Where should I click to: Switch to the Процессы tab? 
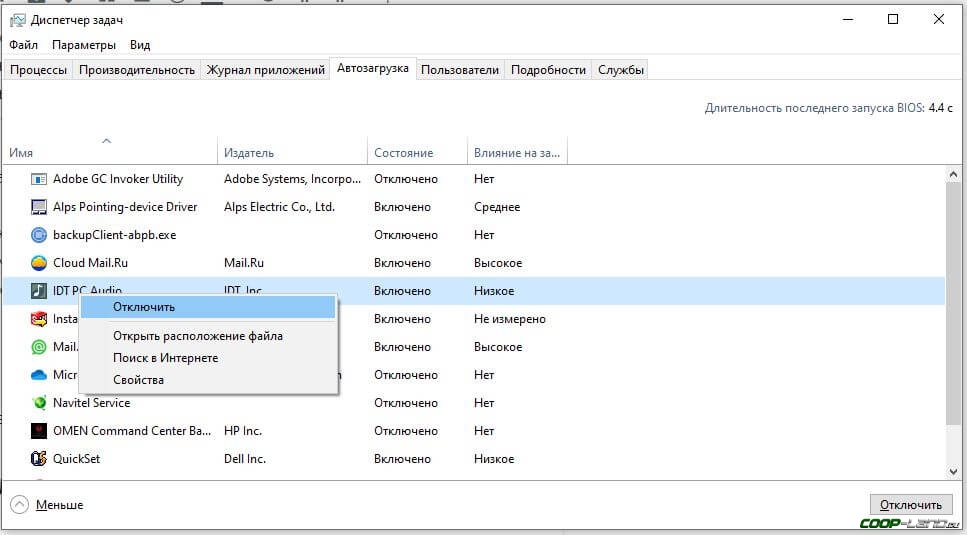tap(38, 70)
